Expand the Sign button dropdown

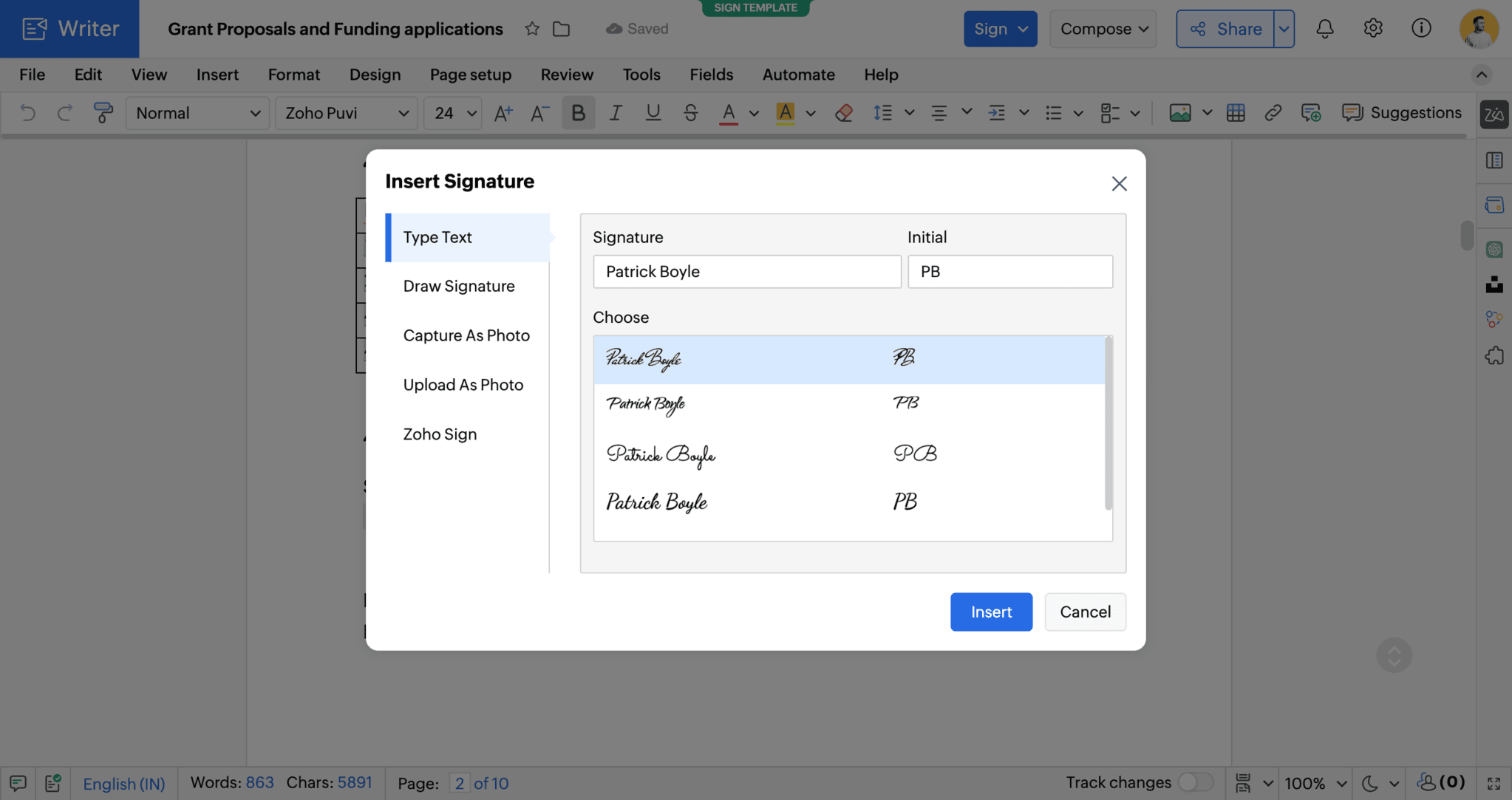point(1023,29)
